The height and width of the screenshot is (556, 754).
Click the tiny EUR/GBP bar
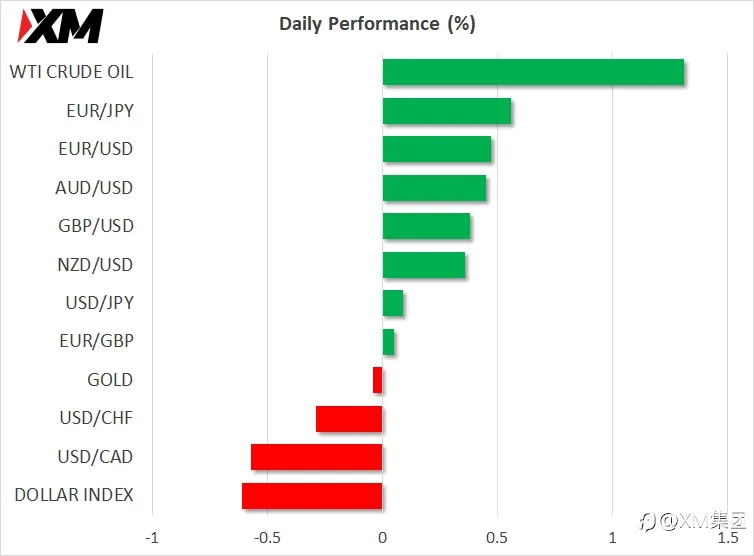(389, 342)
